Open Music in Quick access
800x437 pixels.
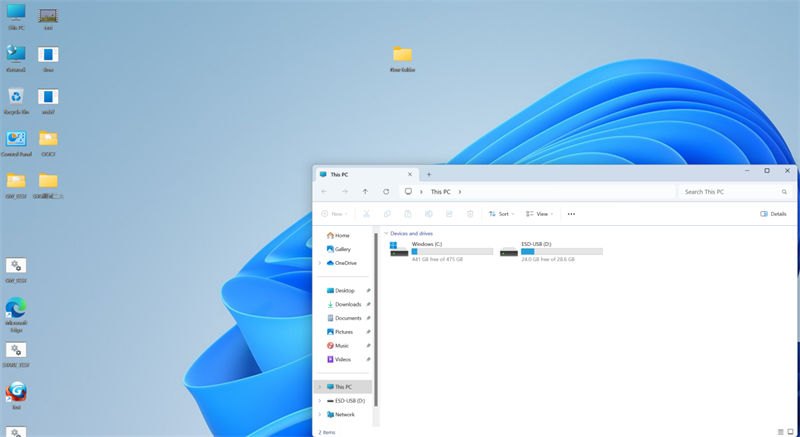(338, 346)
